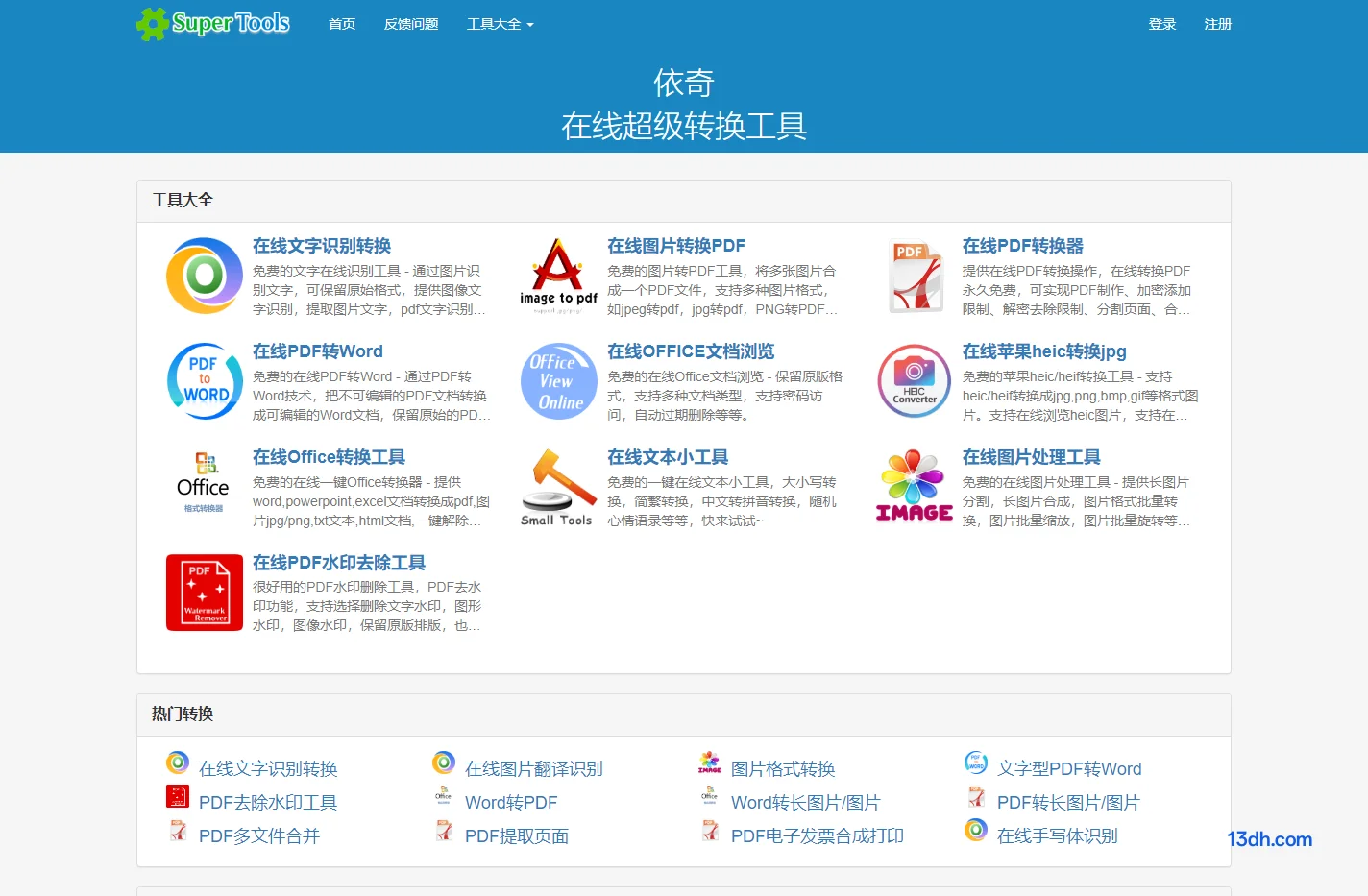Image resolution: width=1368 pixels, height=896 pixels.
Task: Click 登录 in the top bar
Action: (x=1162, y=24)
